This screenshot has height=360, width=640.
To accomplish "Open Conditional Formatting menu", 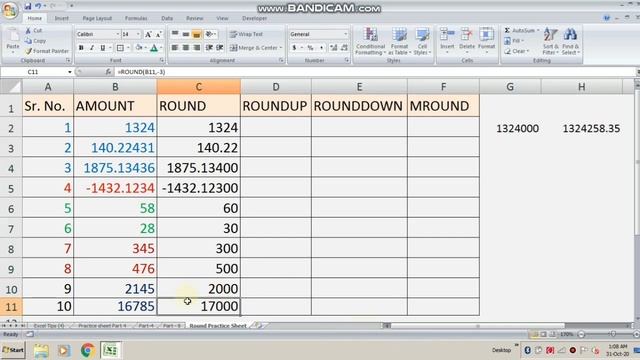I will (370, 41).
